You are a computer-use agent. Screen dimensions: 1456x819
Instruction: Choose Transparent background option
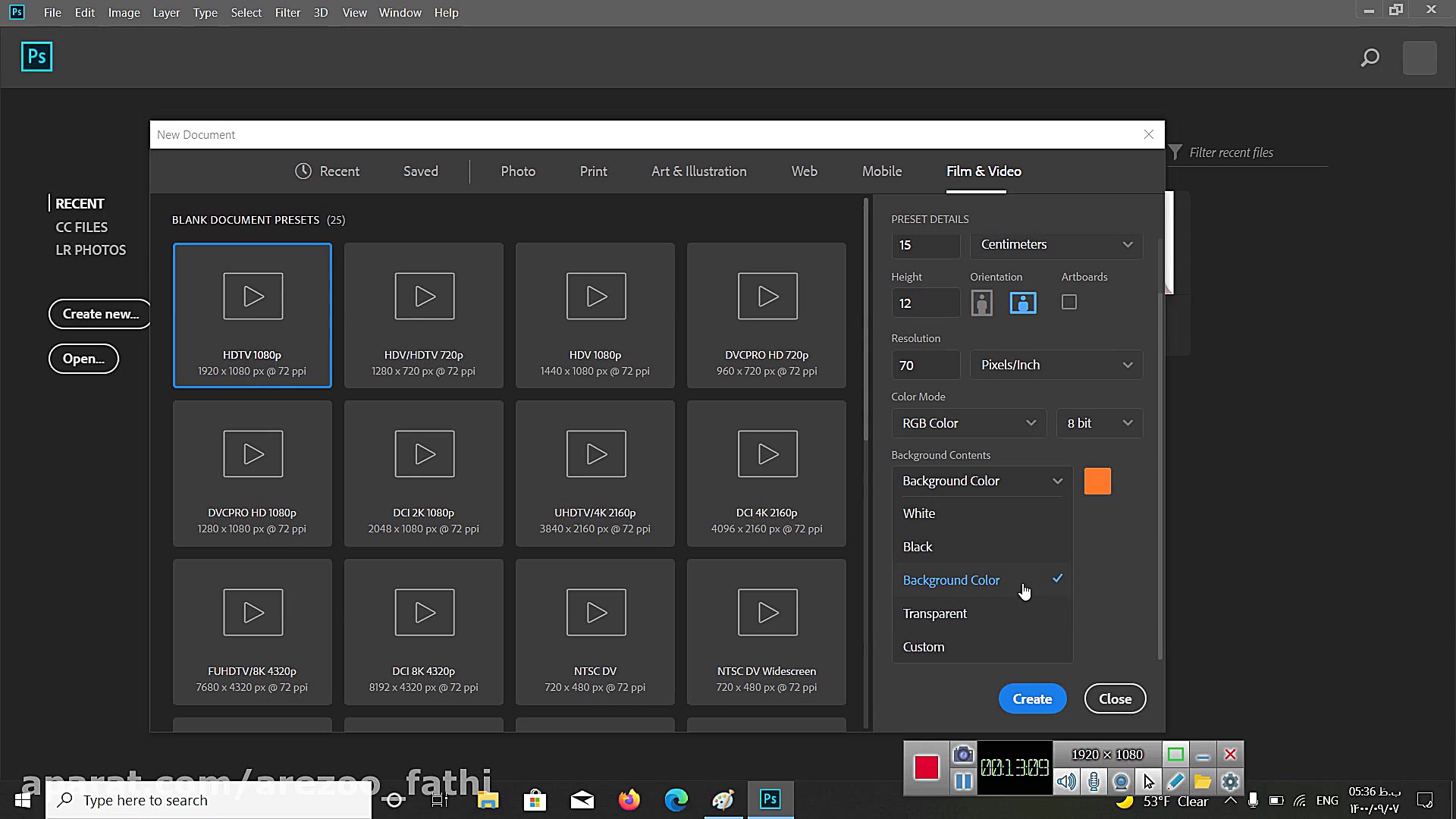coord(934,613)
